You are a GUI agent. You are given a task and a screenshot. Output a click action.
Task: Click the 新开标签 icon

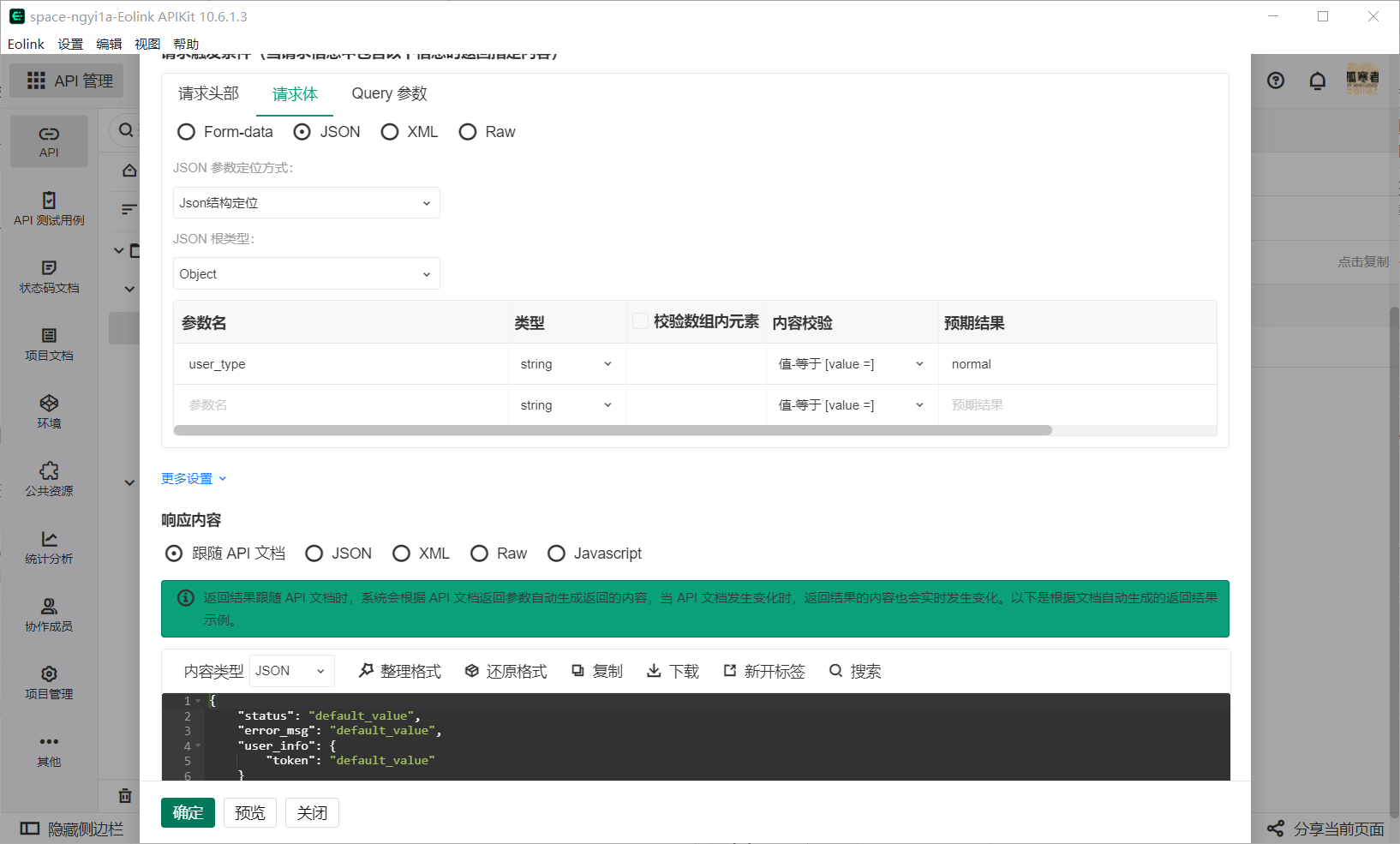[x=763, y=671]
